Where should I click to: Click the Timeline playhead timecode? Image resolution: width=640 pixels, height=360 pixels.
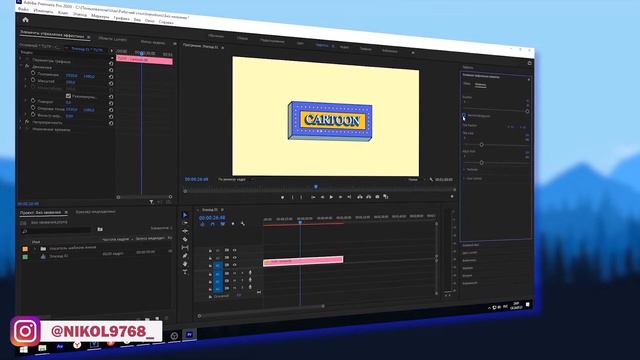coord(212,218)
